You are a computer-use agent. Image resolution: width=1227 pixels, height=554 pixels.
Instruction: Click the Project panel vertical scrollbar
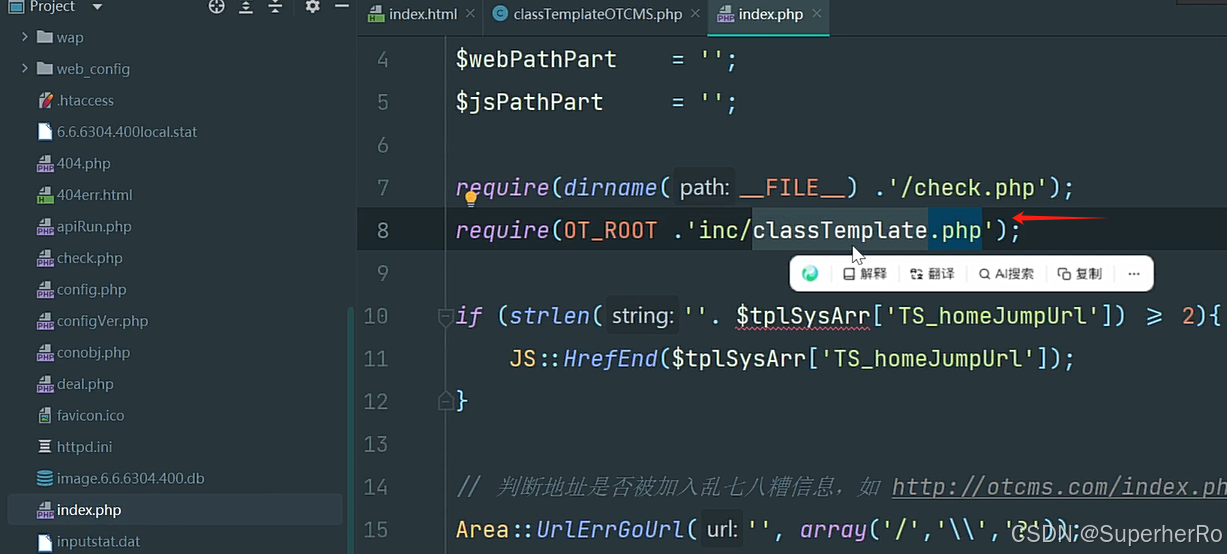pyautogui.click(x=350, y=430)
